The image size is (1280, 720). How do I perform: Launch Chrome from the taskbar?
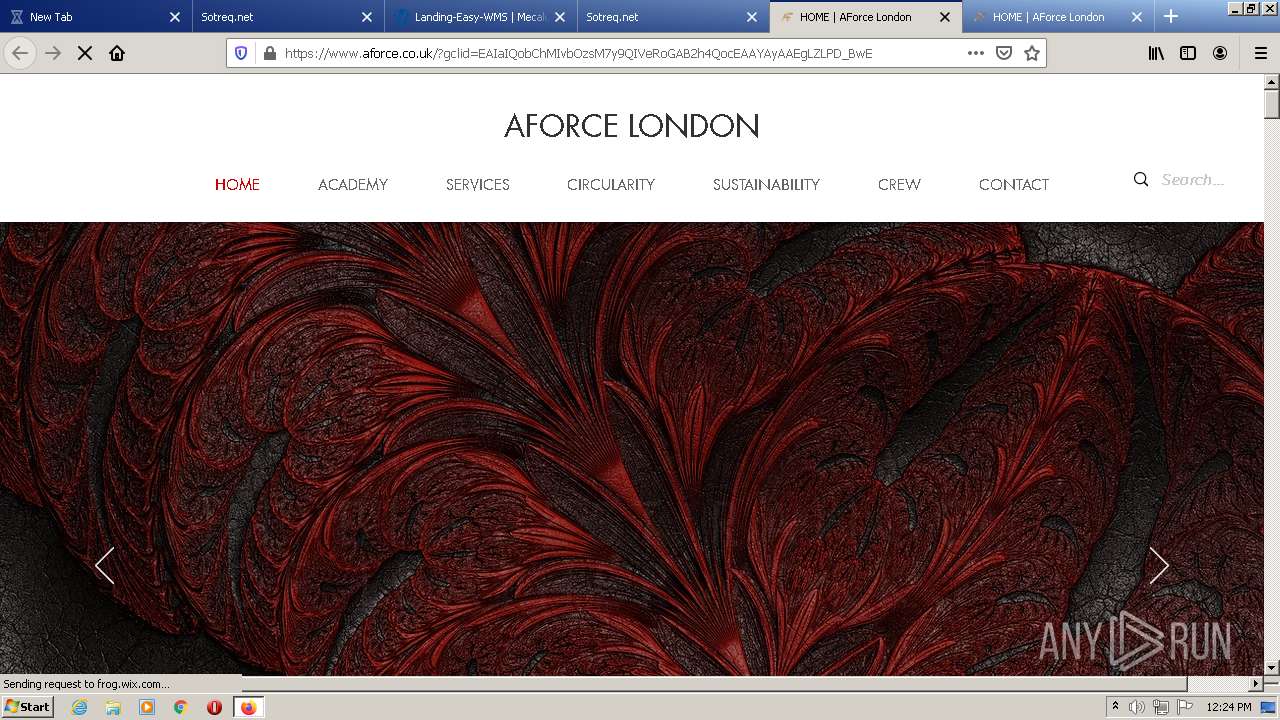pos(181,707)
